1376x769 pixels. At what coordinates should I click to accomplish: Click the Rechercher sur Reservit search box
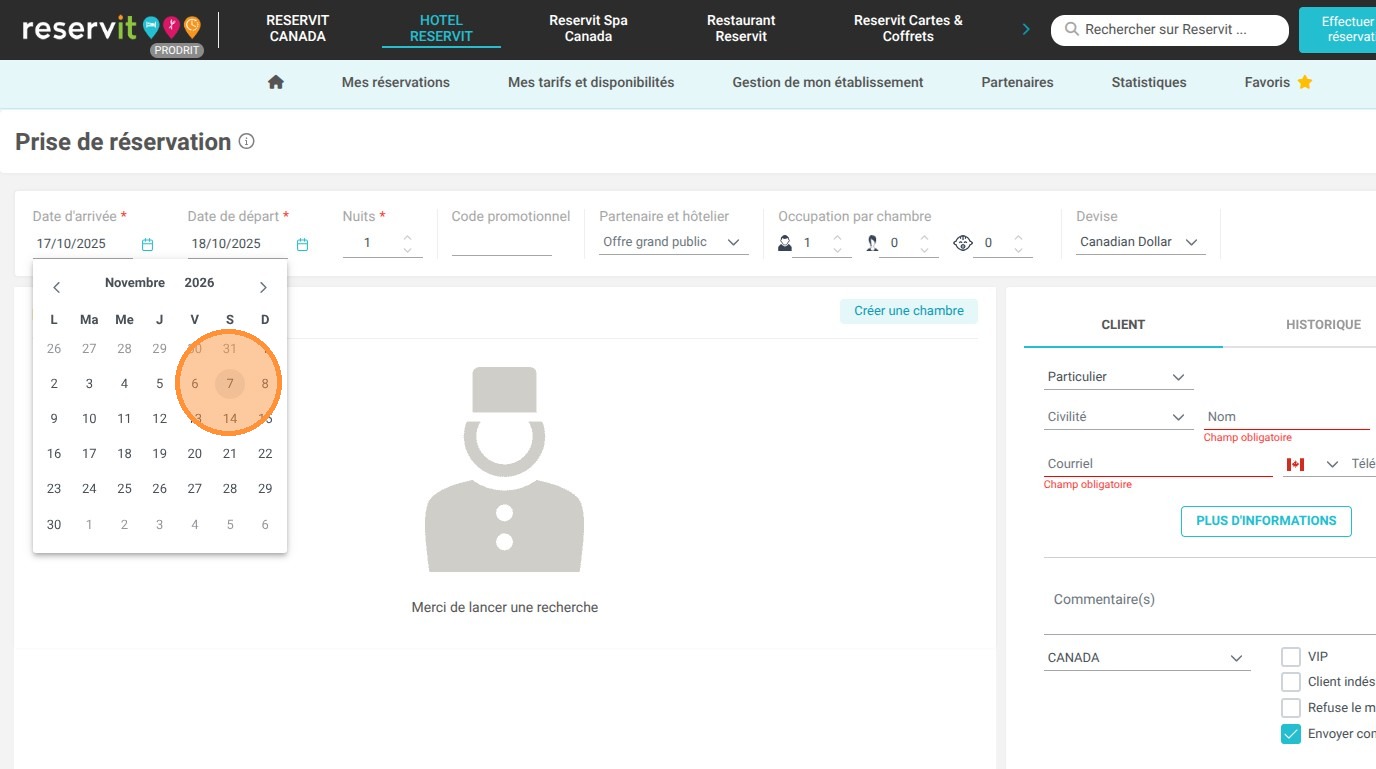tap(1170, 30)
